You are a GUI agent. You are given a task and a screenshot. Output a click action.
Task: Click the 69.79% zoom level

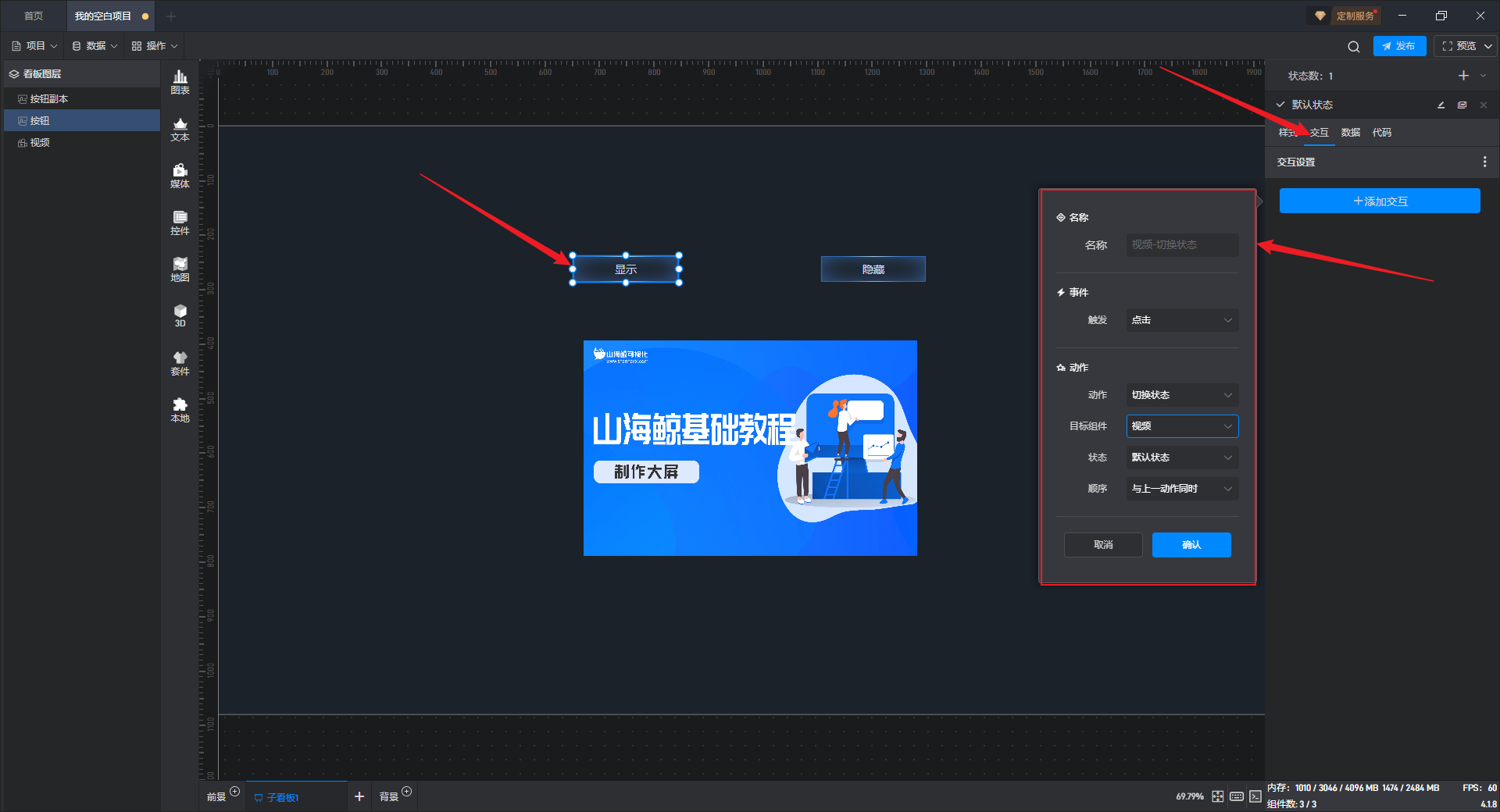point(1189,796)
